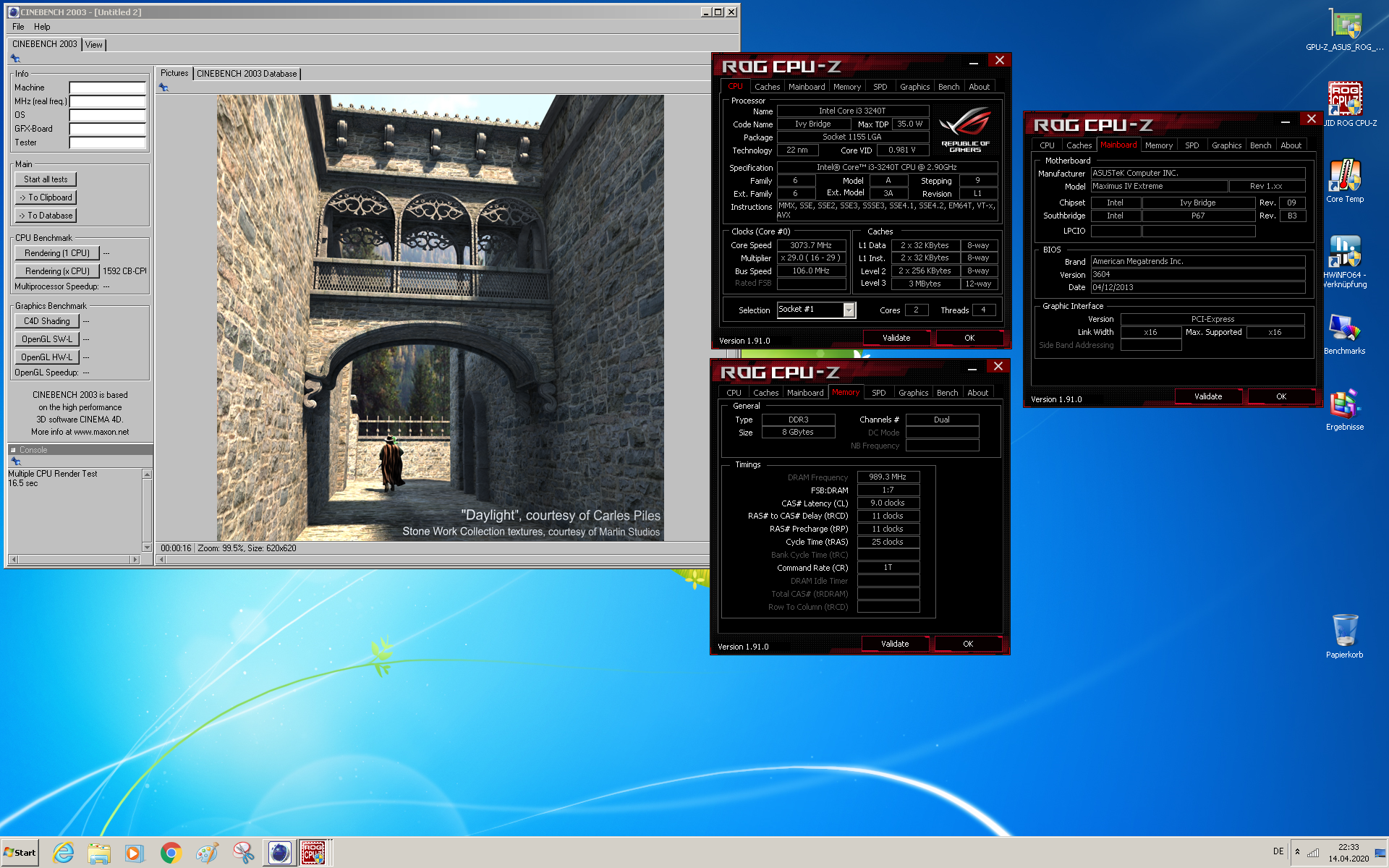Open Ergebnisse desktop icon

tap(1345, 410)
